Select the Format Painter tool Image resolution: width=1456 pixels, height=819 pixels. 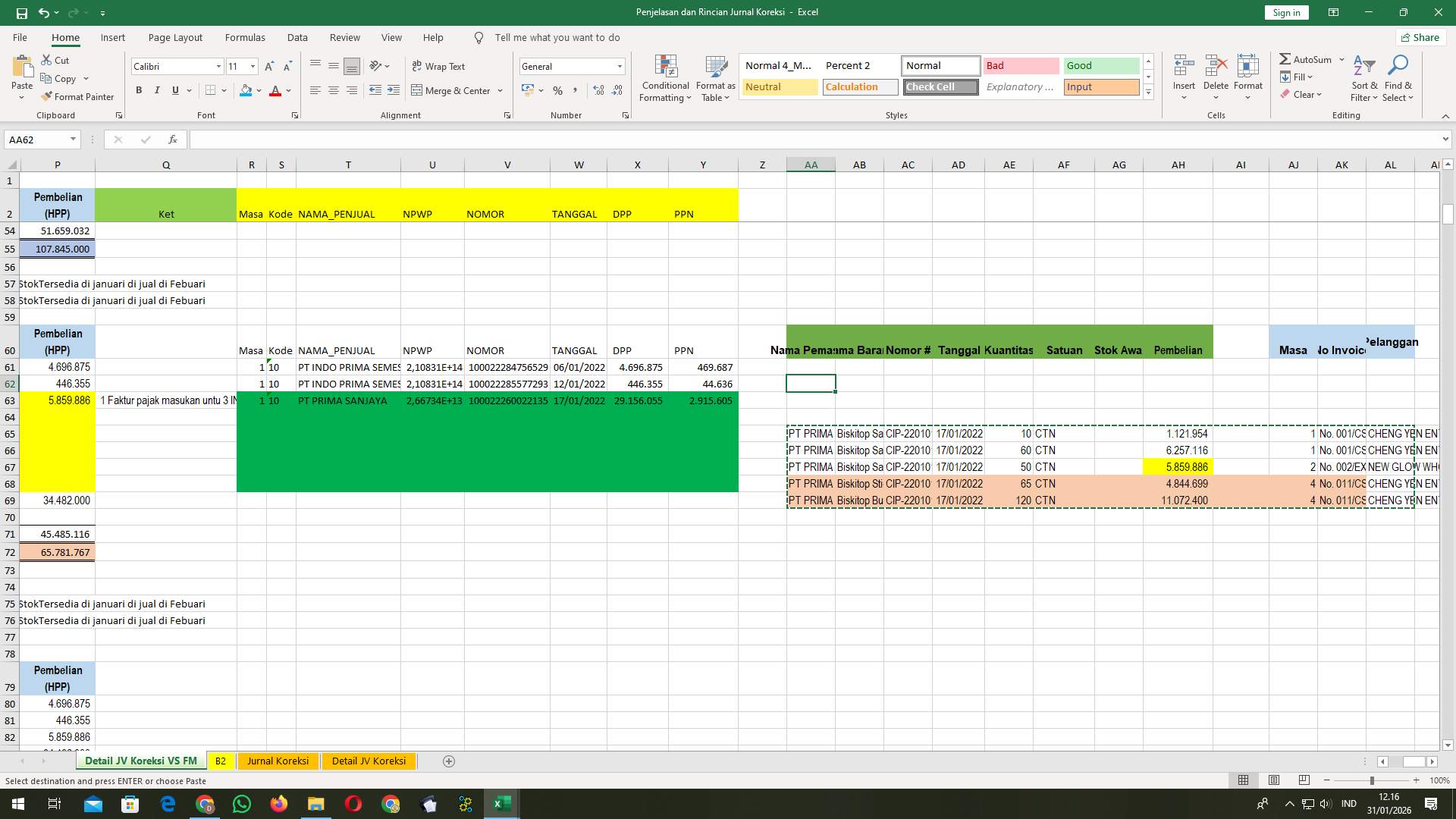(78, 97)
